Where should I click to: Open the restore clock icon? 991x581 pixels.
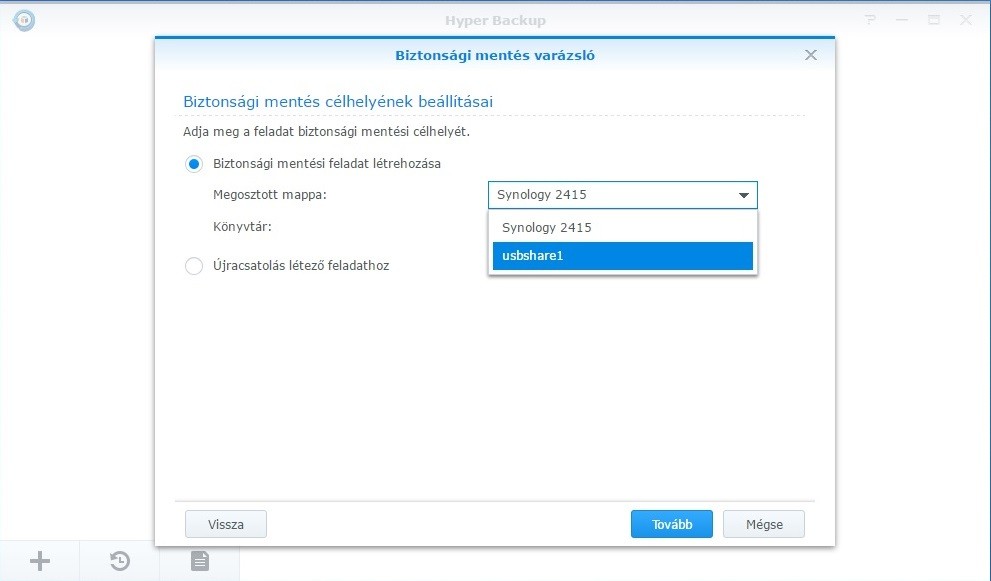pos(119,561)
